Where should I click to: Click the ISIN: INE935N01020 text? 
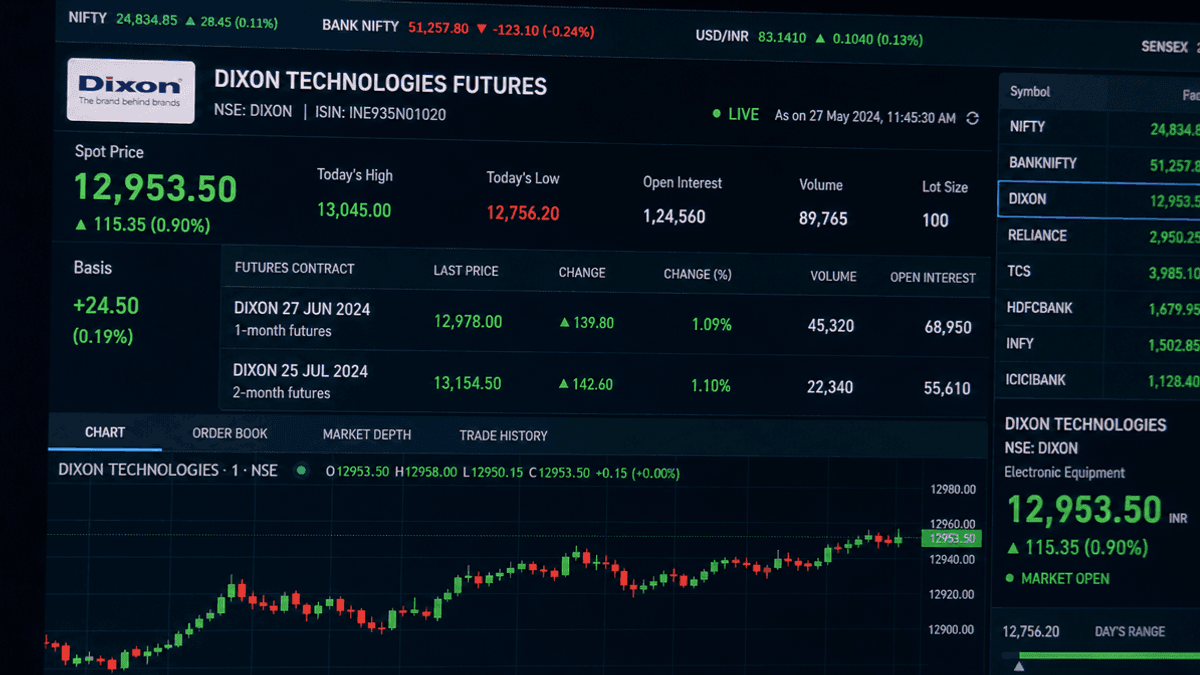[380, 113]
